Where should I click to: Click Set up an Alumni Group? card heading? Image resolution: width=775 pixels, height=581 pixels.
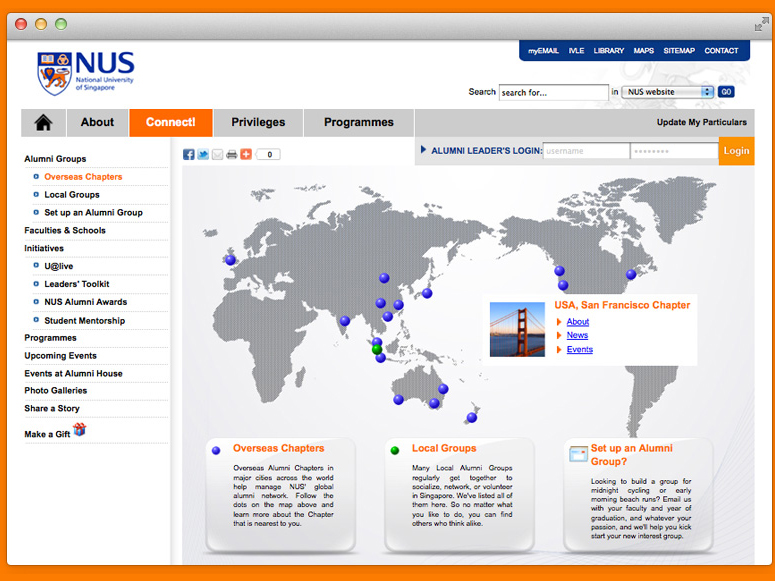pos(632,455)
